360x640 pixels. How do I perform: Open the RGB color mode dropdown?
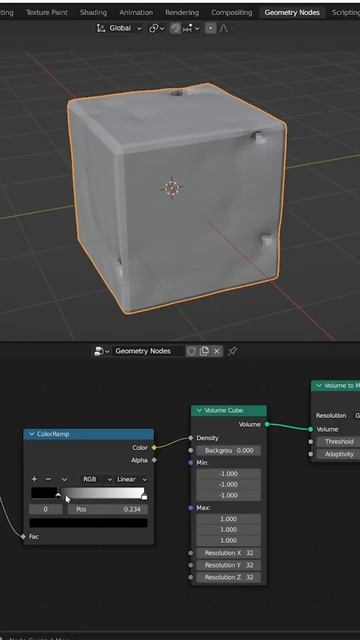[97, 479]
